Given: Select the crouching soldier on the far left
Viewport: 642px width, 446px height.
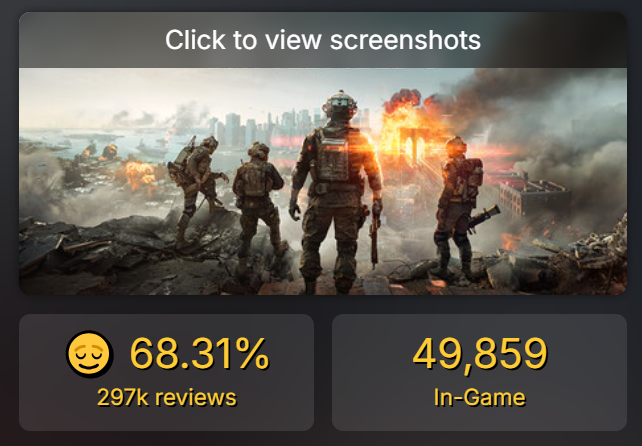Looking at the screenshot, I should (197, 190).
